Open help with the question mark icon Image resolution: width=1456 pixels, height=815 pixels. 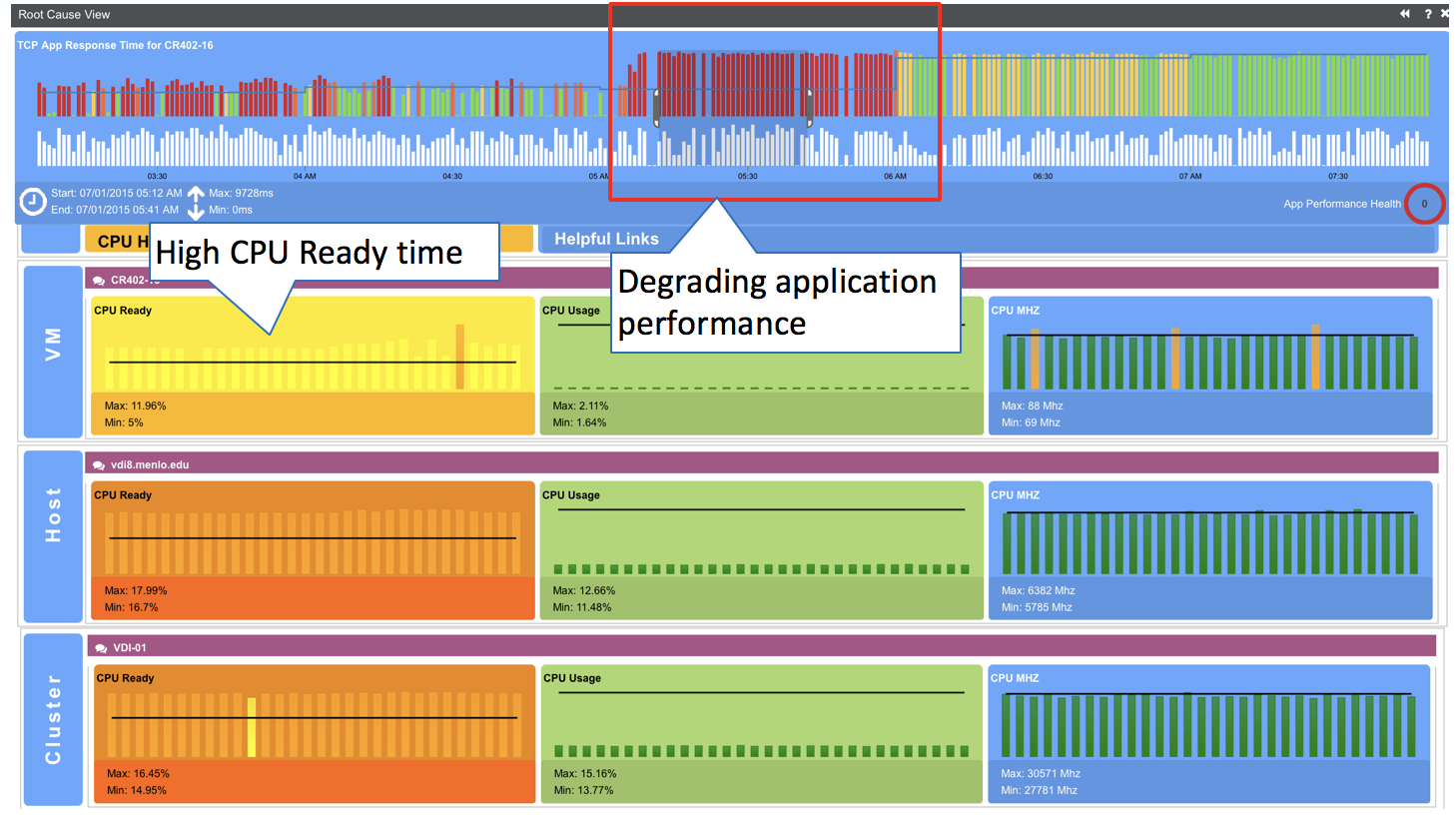1428,14
